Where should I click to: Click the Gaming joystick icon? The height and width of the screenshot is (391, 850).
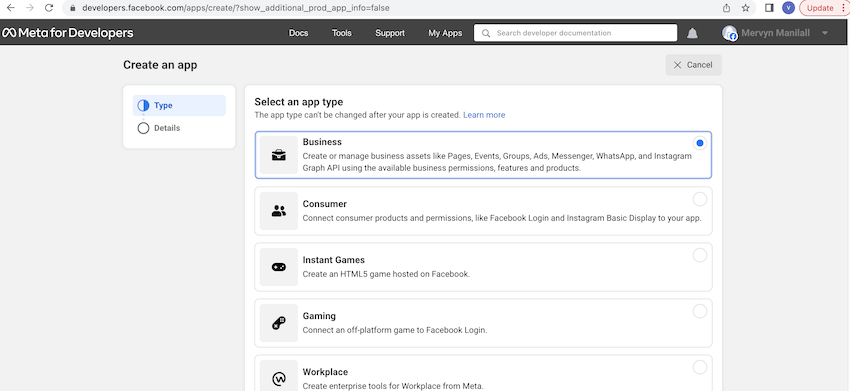point(279,323)
